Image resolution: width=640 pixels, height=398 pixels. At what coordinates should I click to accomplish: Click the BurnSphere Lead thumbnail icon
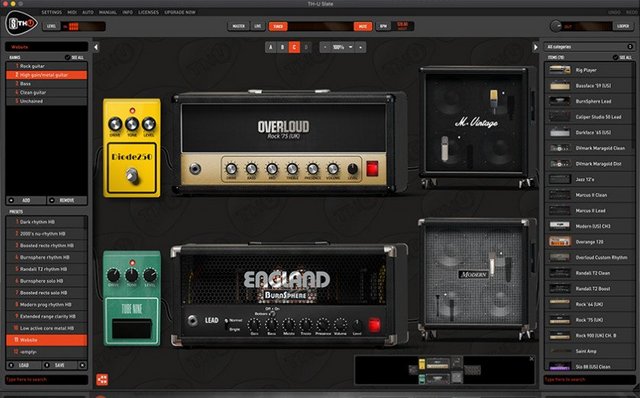(560, 101)
